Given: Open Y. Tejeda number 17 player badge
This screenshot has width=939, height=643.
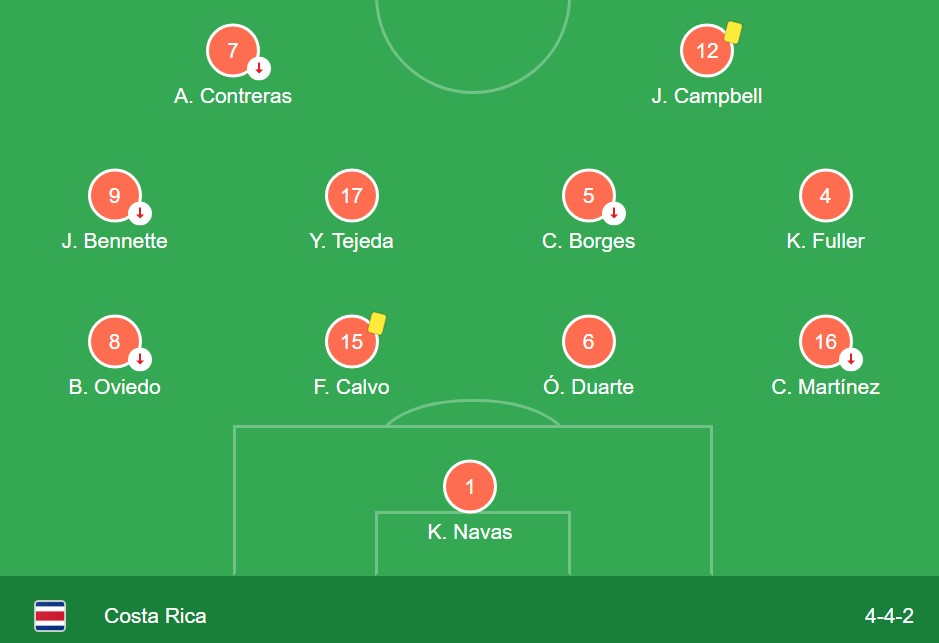Looking at the screenshot, I should pos(352,195).
